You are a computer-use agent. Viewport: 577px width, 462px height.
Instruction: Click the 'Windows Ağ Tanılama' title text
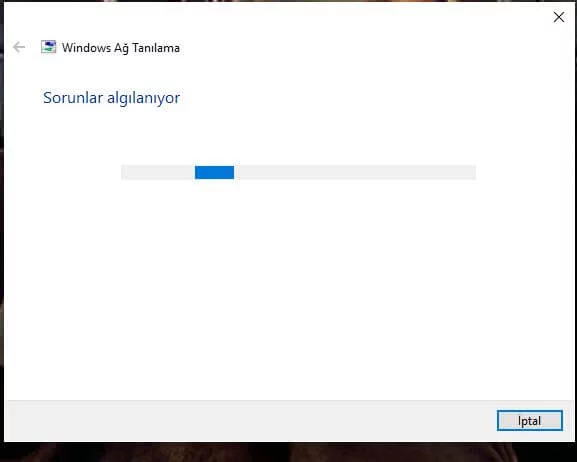click(x=121, y=48)
